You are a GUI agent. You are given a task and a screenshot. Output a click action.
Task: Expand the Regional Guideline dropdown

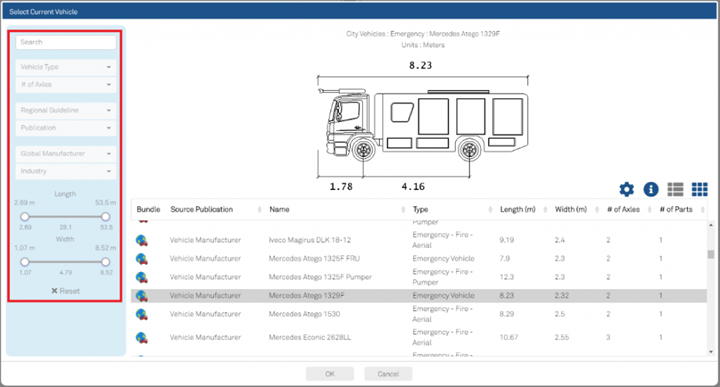[66, 110]
